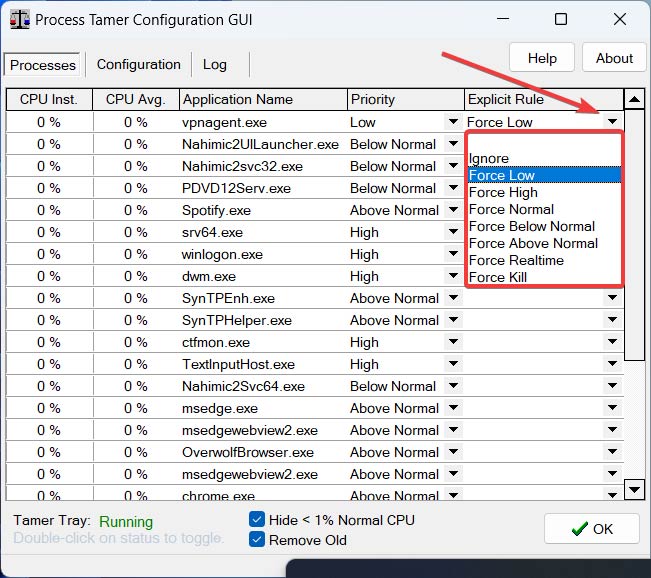Screen dimensions: 651x578
Task: Click the Help button
Action: click(x=542, y=58)
